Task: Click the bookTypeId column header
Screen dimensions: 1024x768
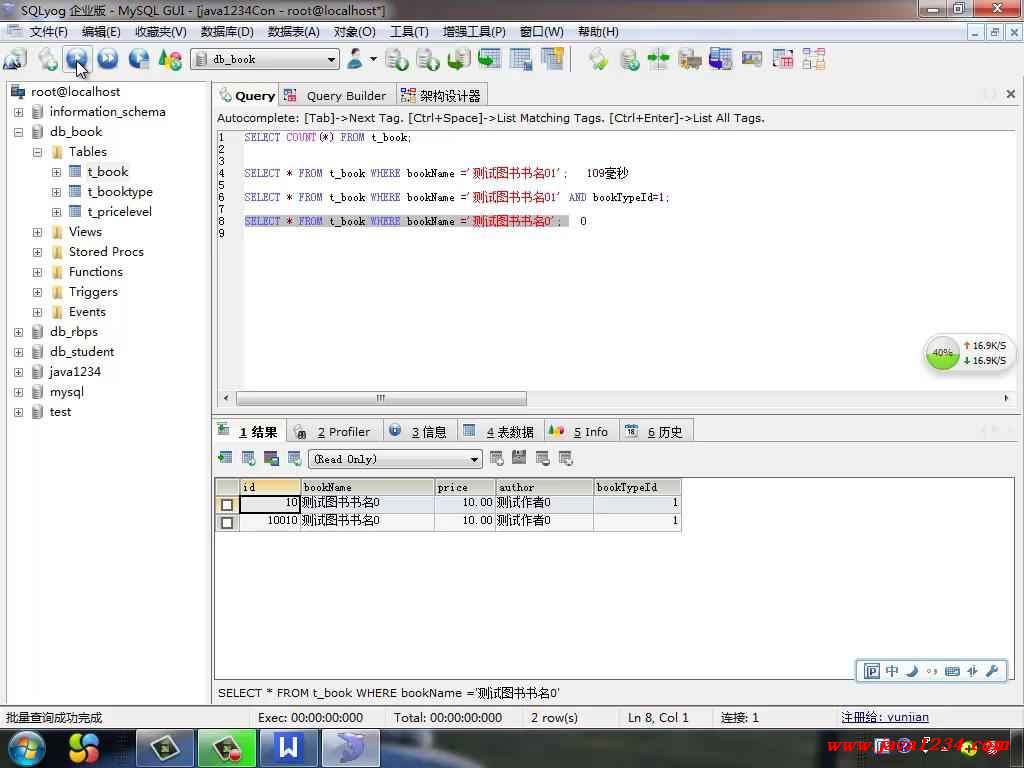Action: pos(637,487)
